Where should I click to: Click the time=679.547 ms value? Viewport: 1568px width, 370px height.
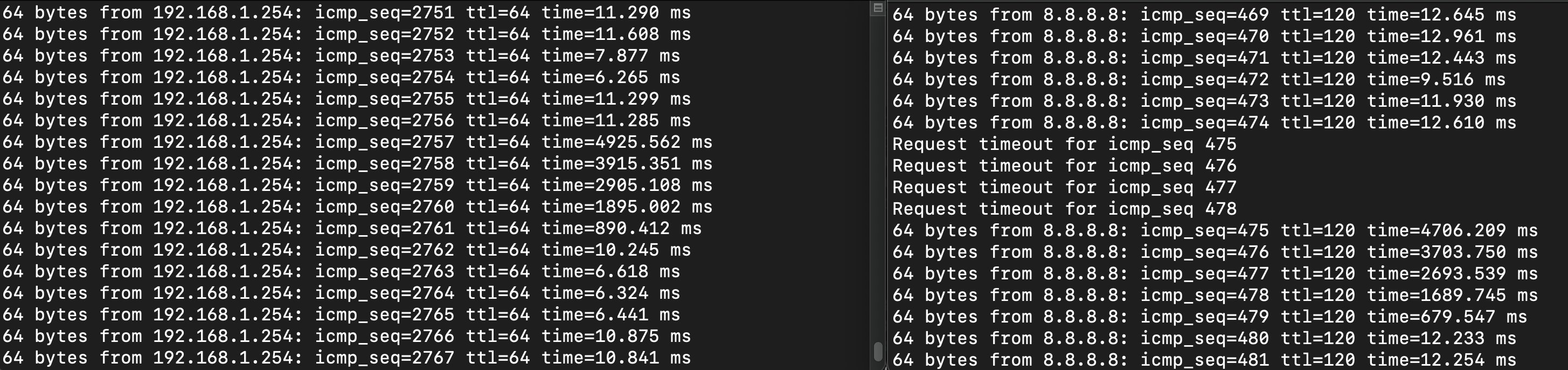1446,317
